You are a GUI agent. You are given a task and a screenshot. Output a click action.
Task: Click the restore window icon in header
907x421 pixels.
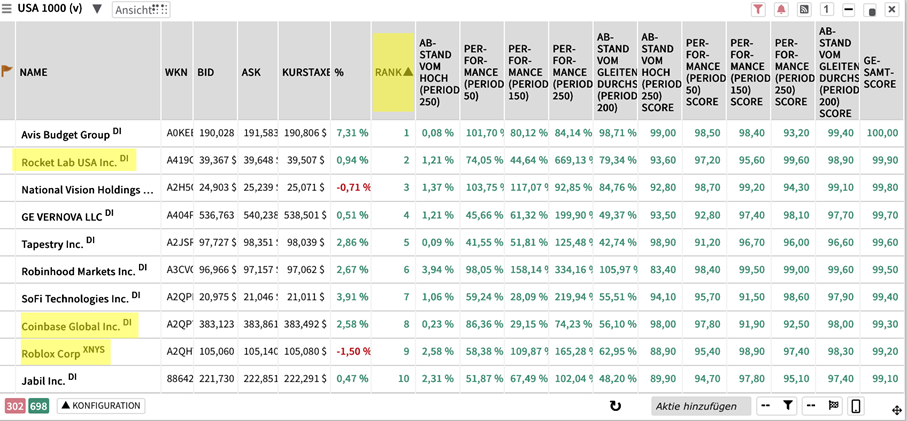point(872,10)
